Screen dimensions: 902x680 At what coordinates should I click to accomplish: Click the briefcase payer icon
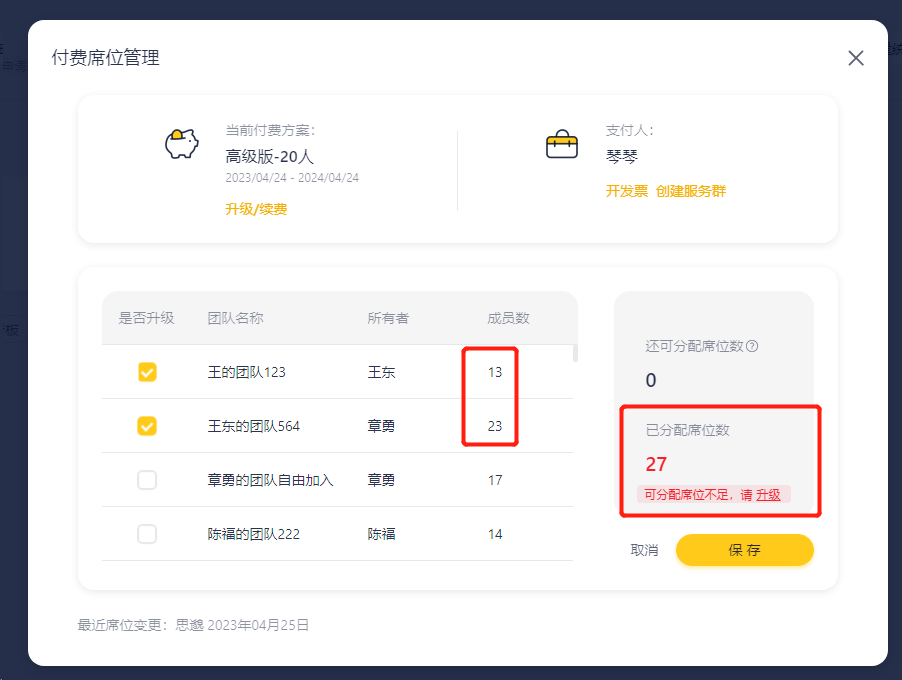562,145
